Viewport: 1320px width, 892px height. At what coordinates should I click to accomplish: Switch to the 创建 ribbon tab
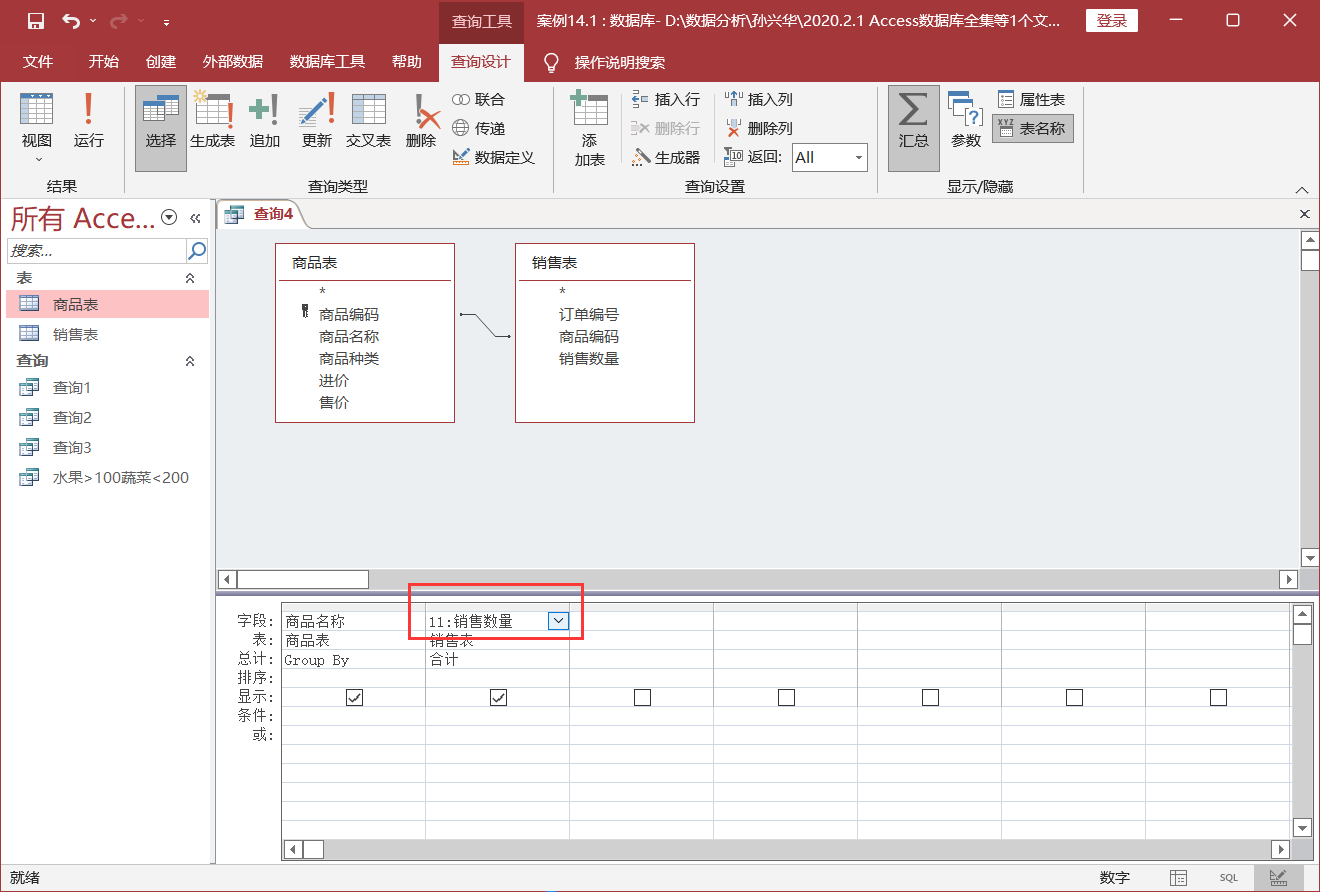(161, 62)
